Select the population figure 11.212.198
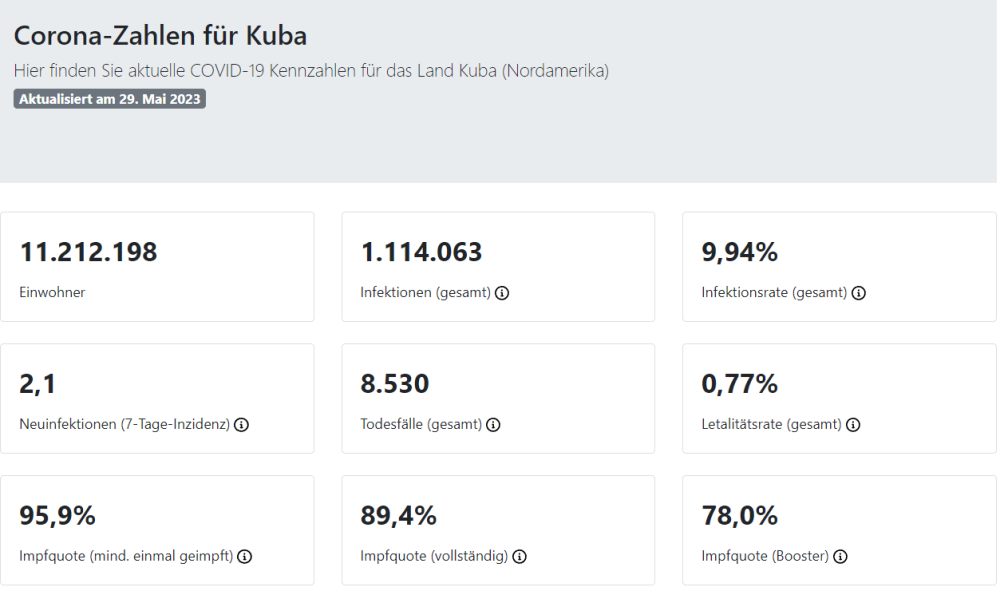Viewport: 1000px width, 599px height. [x=89, y=253]
